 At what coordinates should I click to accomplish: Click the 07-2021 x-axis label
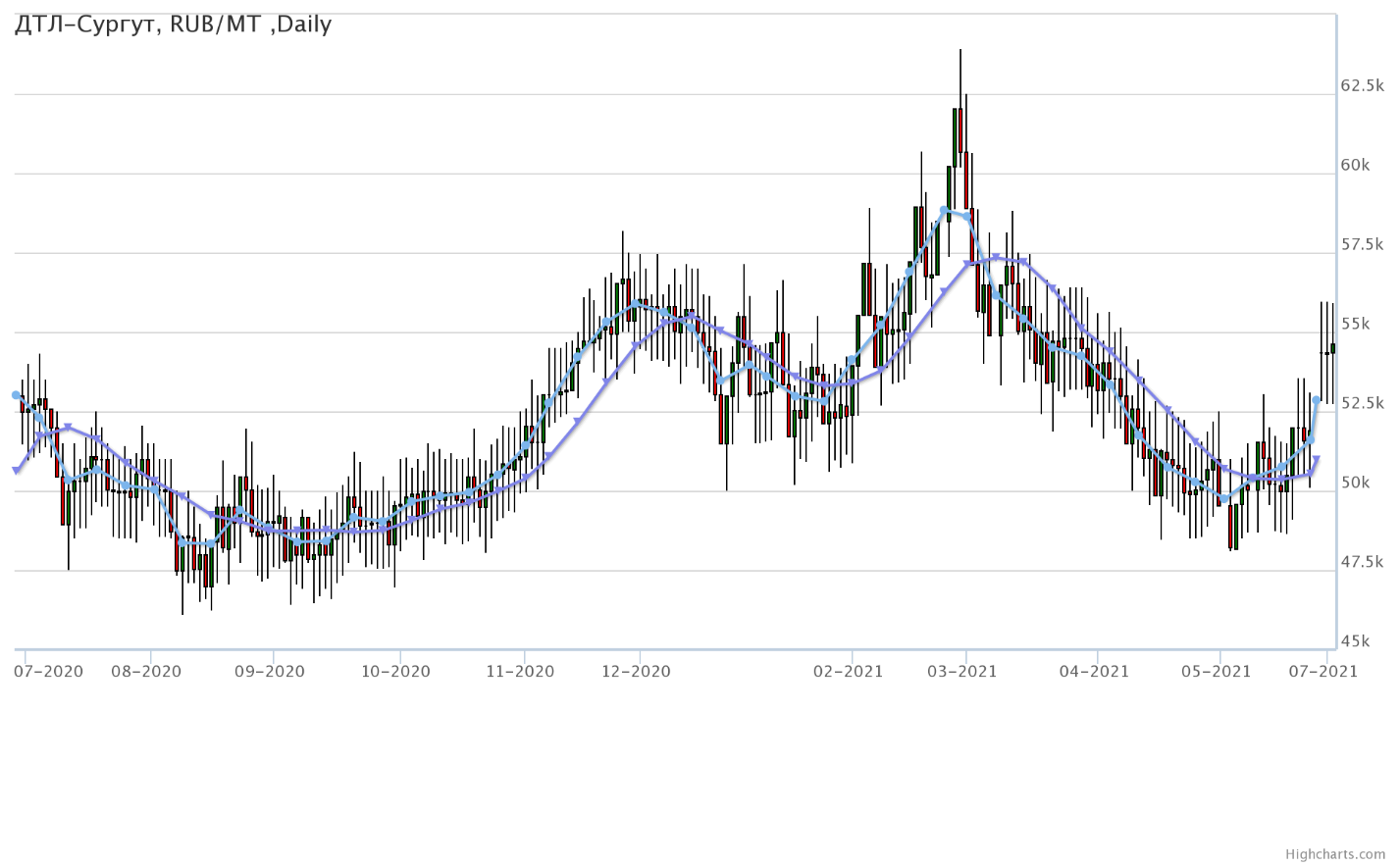coord(1323,672)
